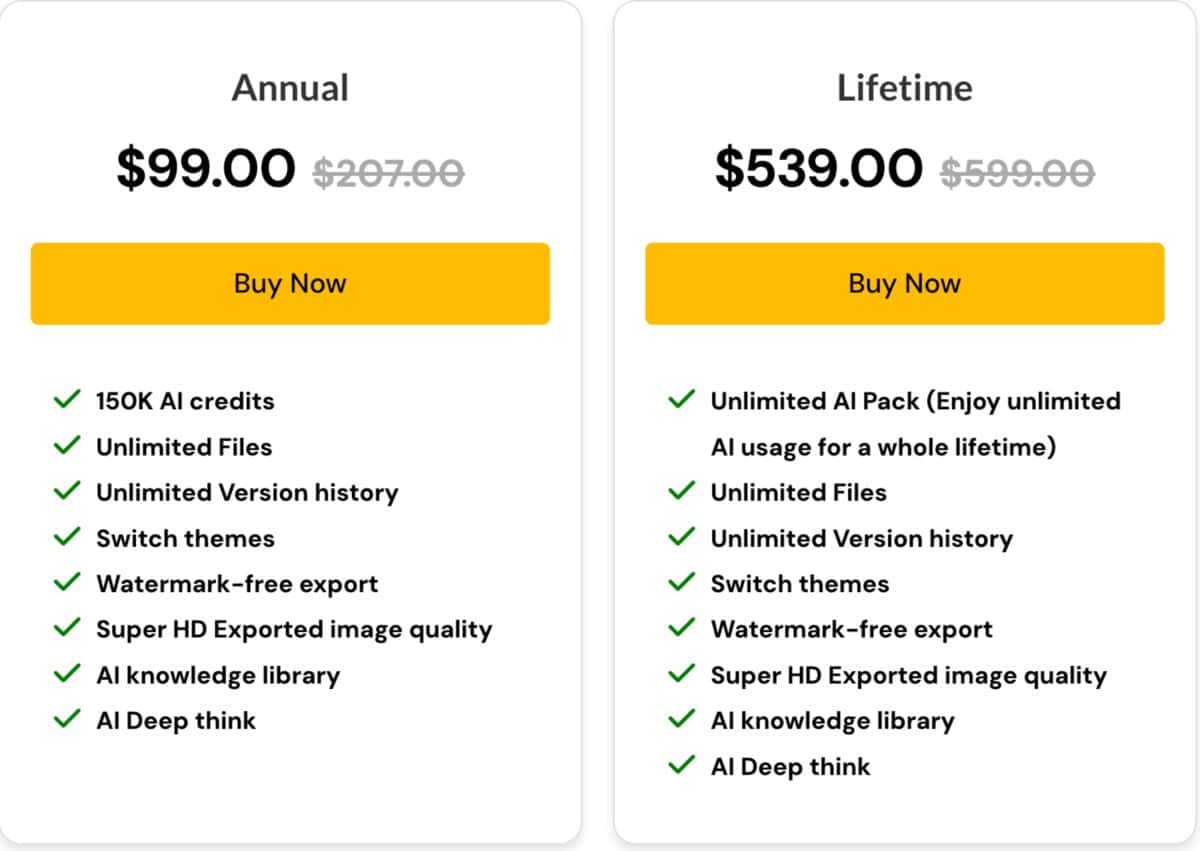Select the Lifetime plan heading

pyautogui.click(x=904, y=88)
